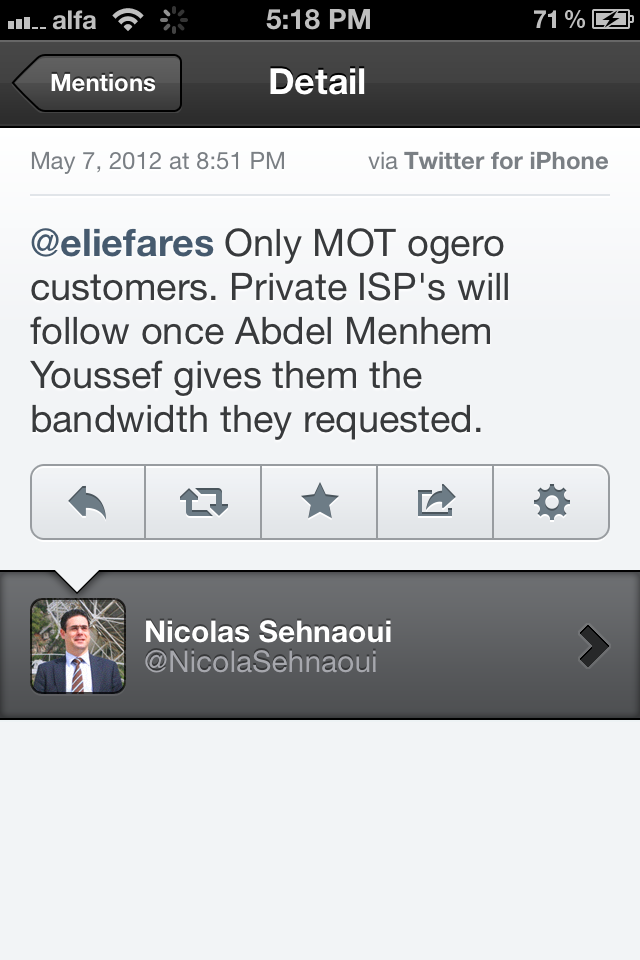
Task: Tap the cellular signal bars icon
Action: point(26,20)
